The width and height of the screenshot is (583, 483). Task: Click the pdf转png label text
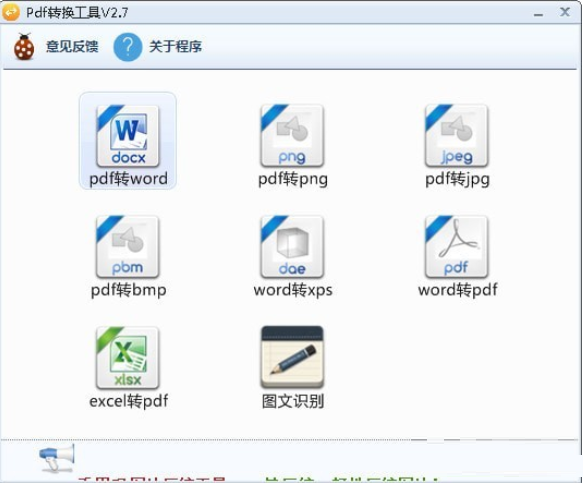[293, 179]
